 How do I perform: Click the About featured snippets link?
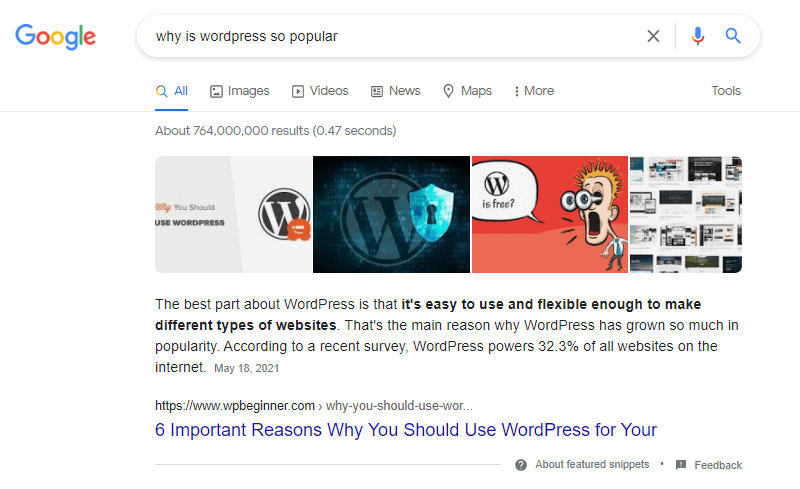[x=592, y=464]
